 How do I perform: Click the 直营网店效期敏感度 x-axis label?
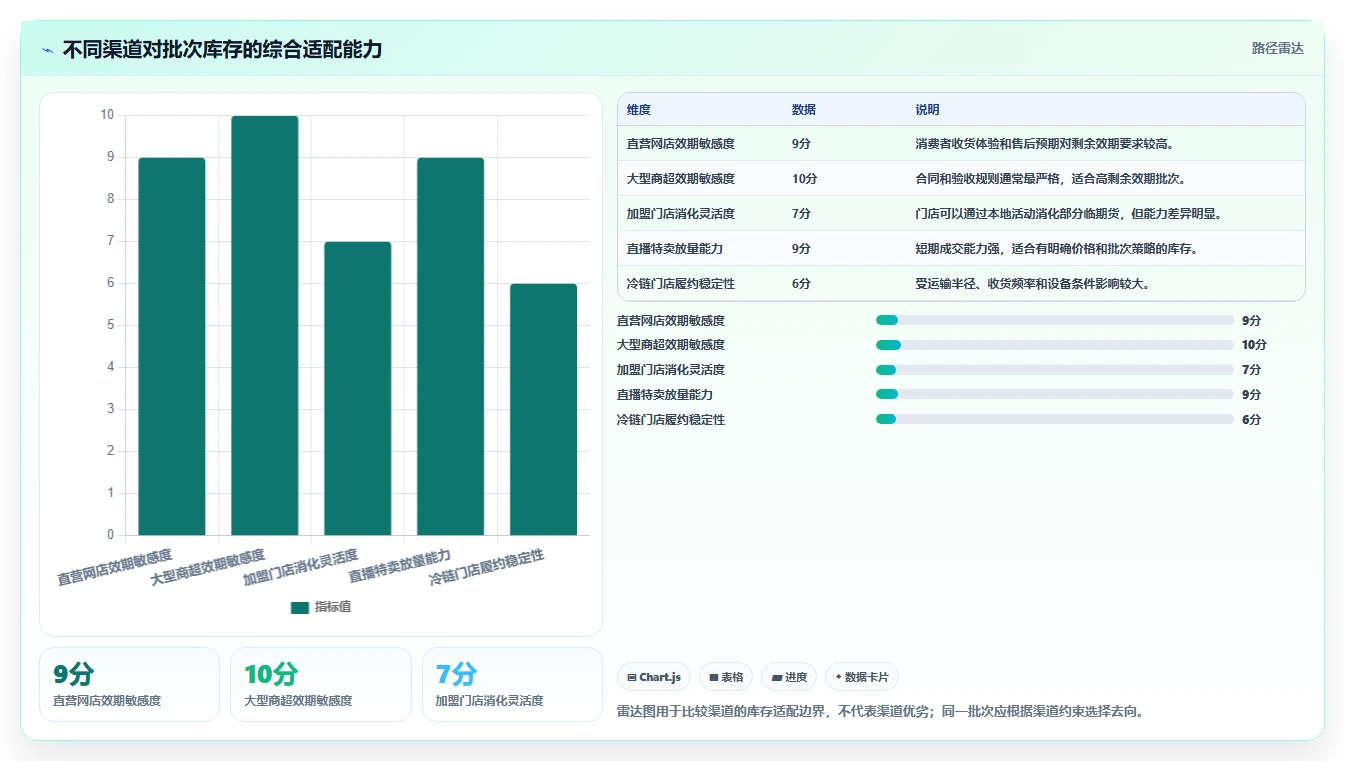[x=115, y=567]
